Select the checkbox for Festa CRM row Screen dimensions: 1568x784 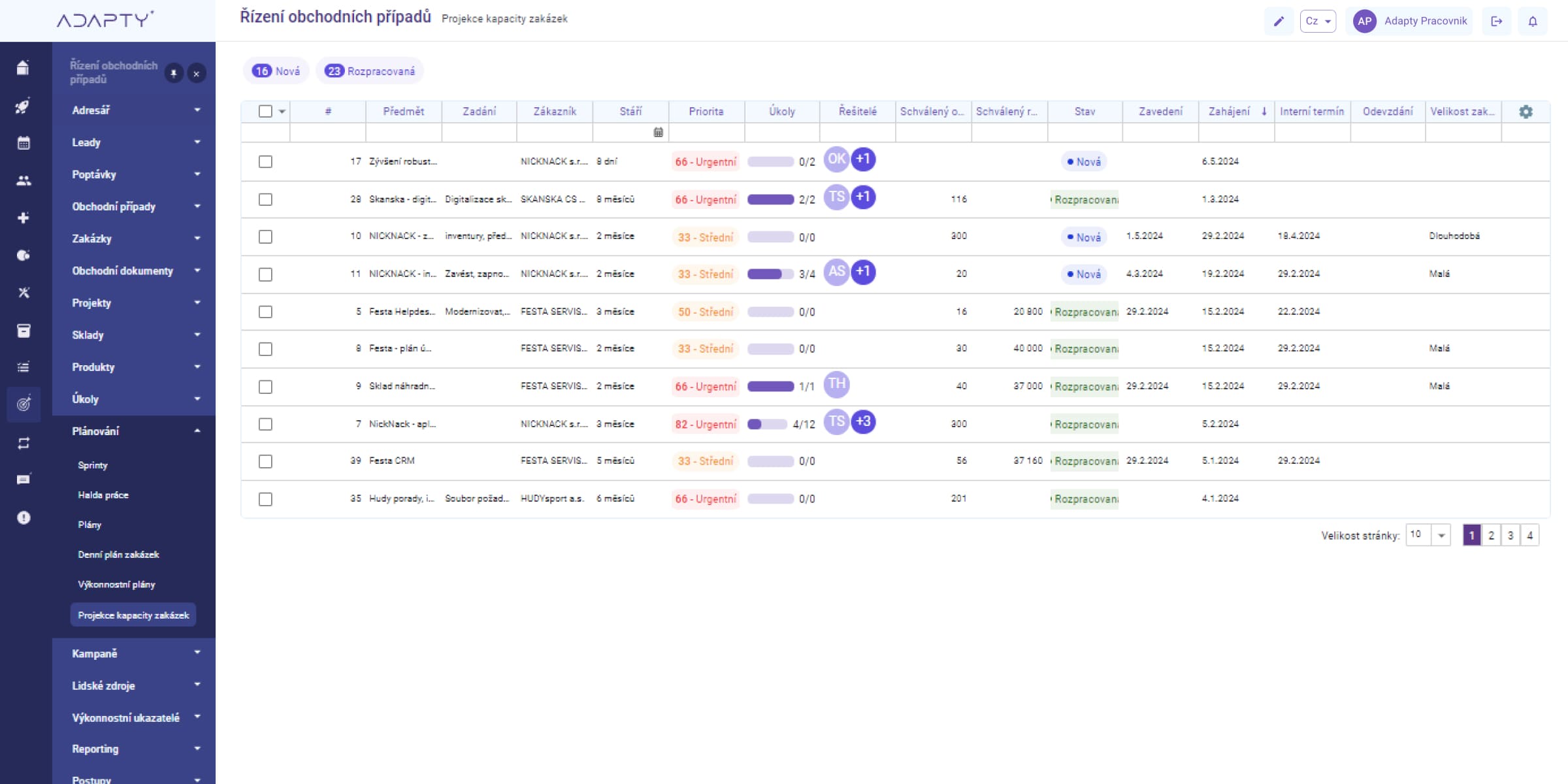click(x=265, y=461)
